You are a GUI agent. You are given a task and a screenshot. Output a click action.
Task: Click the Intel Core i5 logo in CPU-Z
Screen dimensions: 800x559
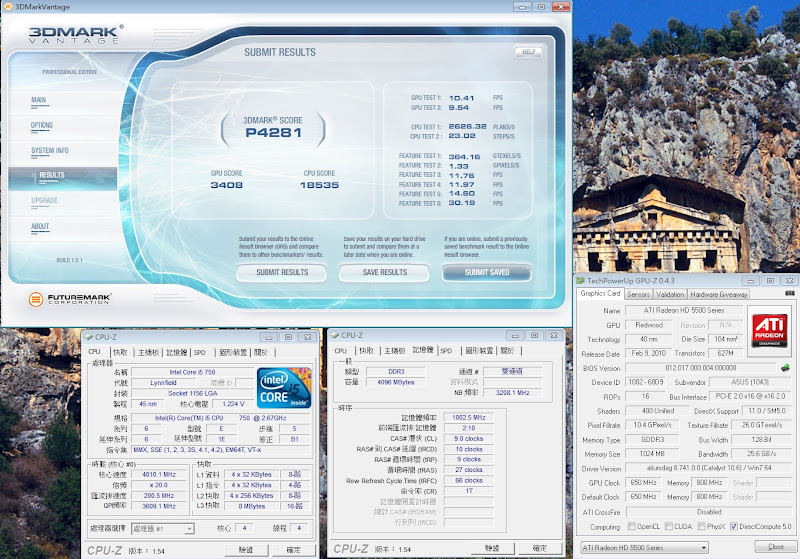284,388
